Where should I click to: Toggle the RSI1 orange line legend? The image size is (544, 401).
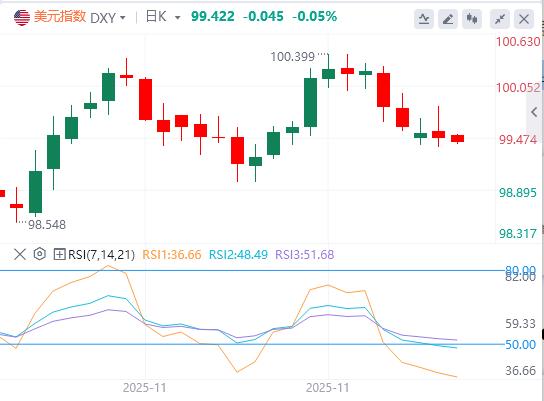[172, 255]
